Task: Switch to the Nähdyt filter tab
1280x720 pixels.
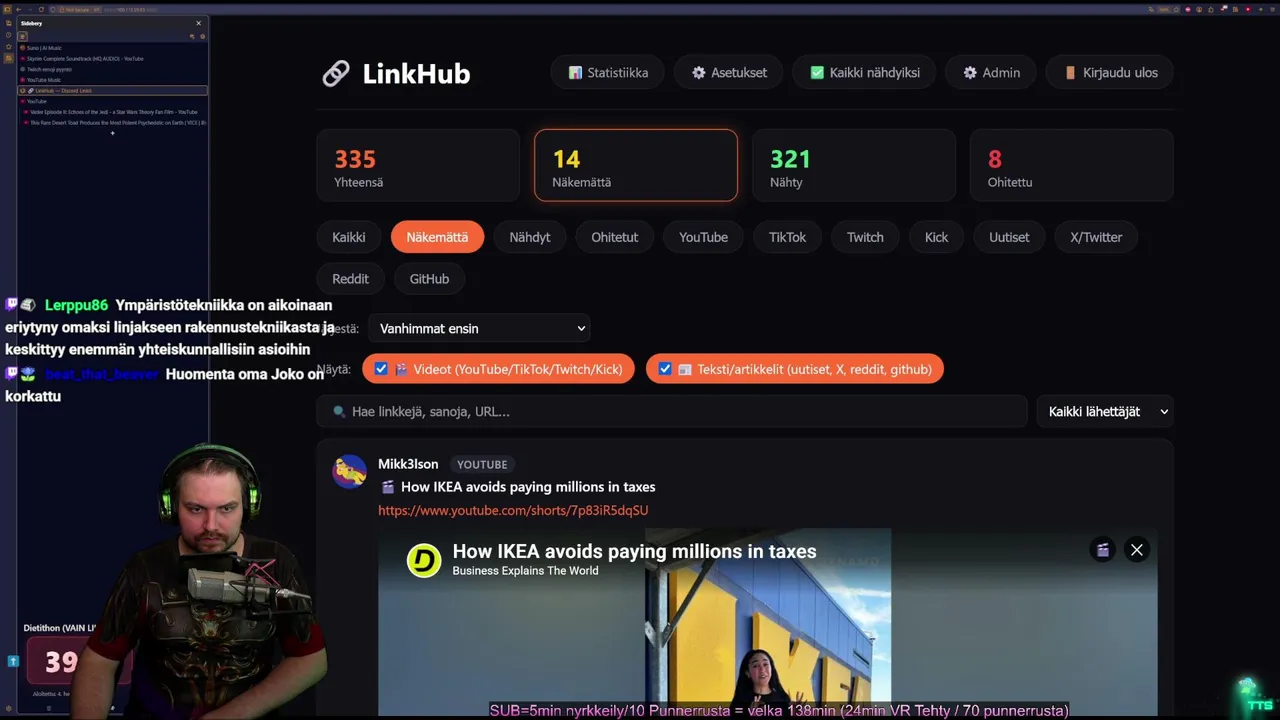Action: [530, 237]
